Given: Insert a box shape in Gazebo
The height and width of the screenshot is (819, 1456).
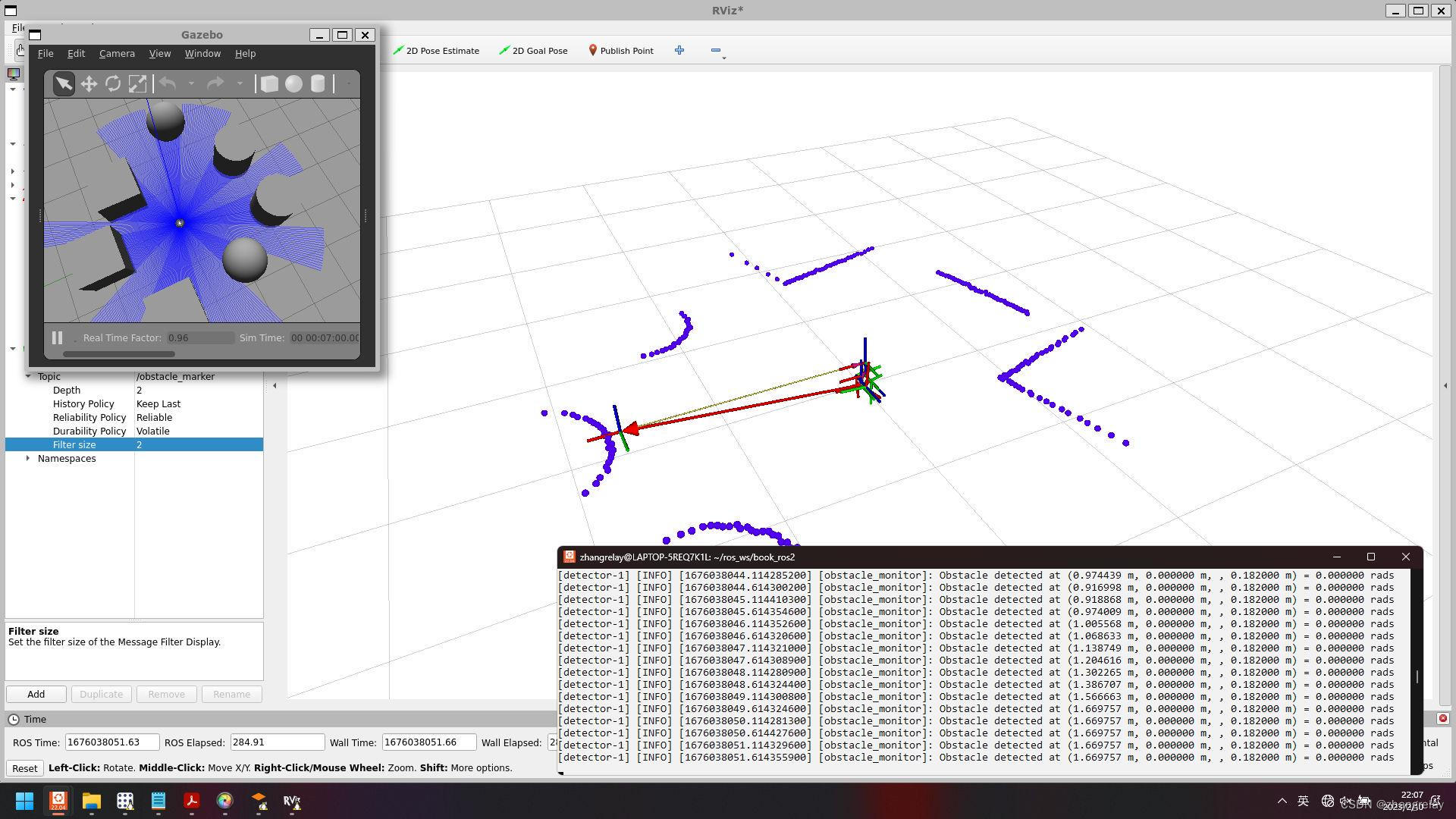Looking at the screenshot, I should pos(269,83).
